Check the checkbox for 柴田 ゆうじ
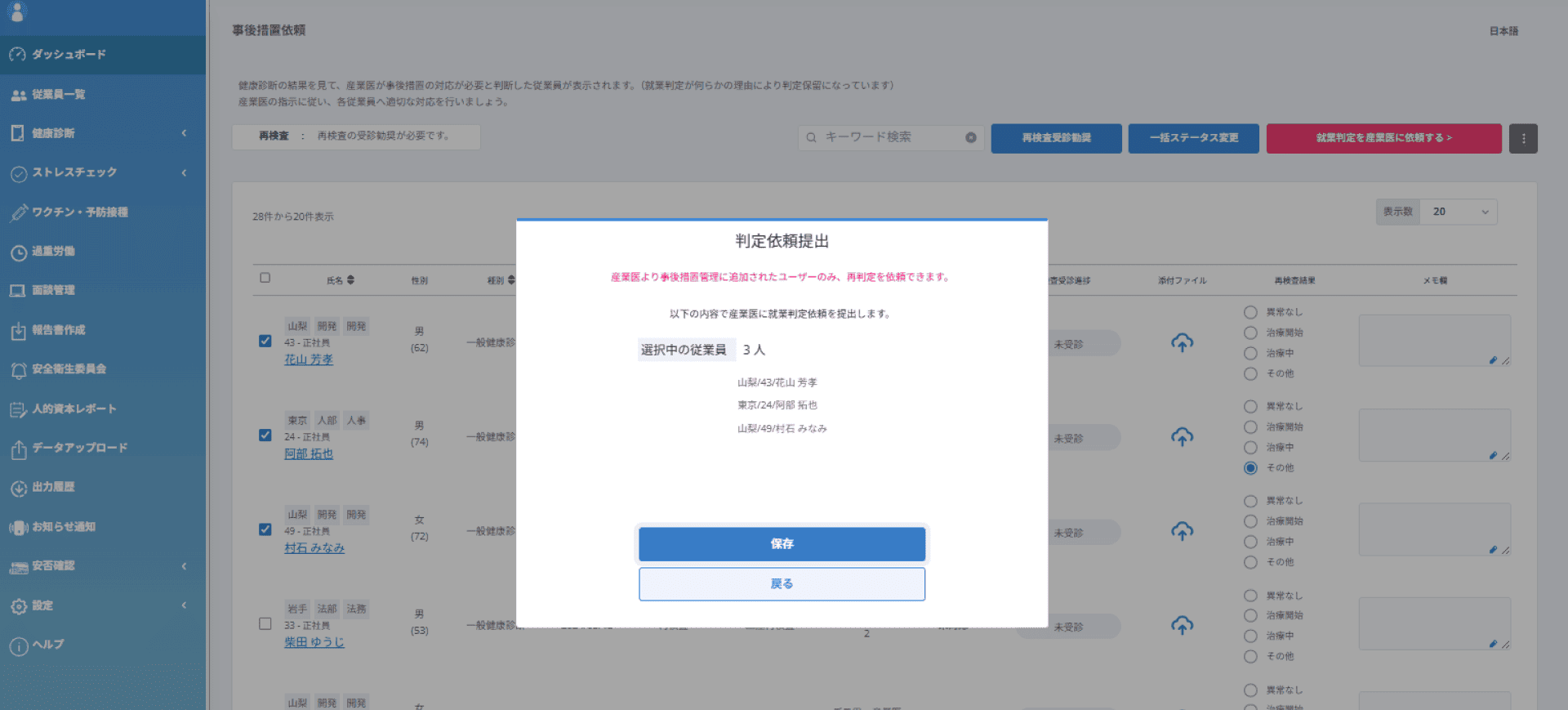Image resolution: width=1568 pixels, height=710 pixels. coord(265,623)
